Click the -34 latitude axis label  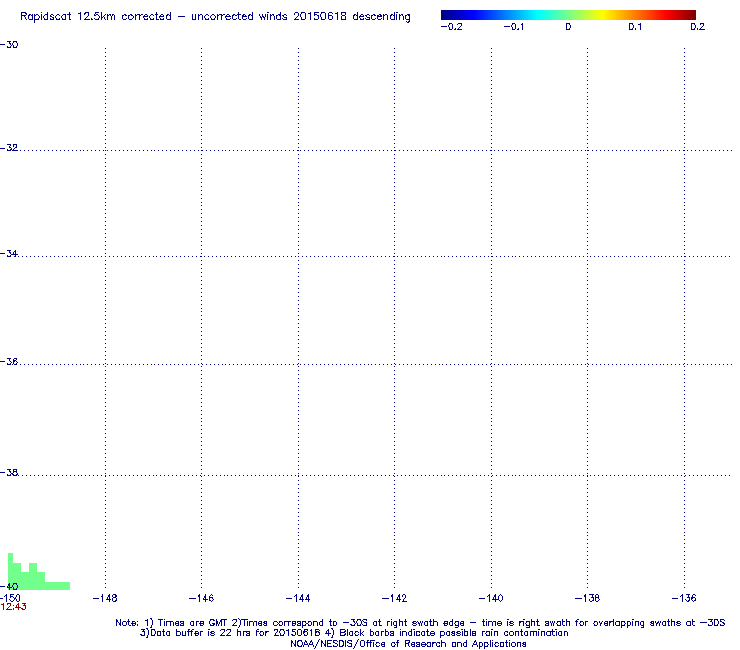[9, 254]
